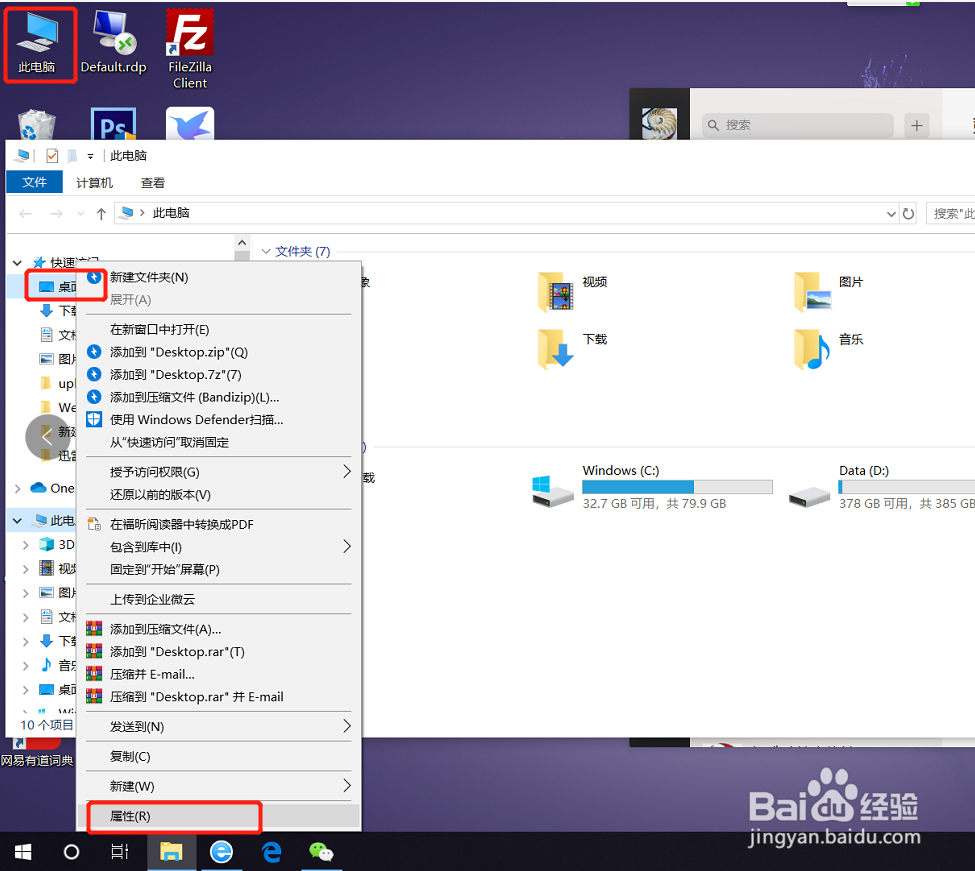Open the 此电脑 desktop icon
Image resolution: width=975 pixels, height=871 pixels.
tap(37, 42)
